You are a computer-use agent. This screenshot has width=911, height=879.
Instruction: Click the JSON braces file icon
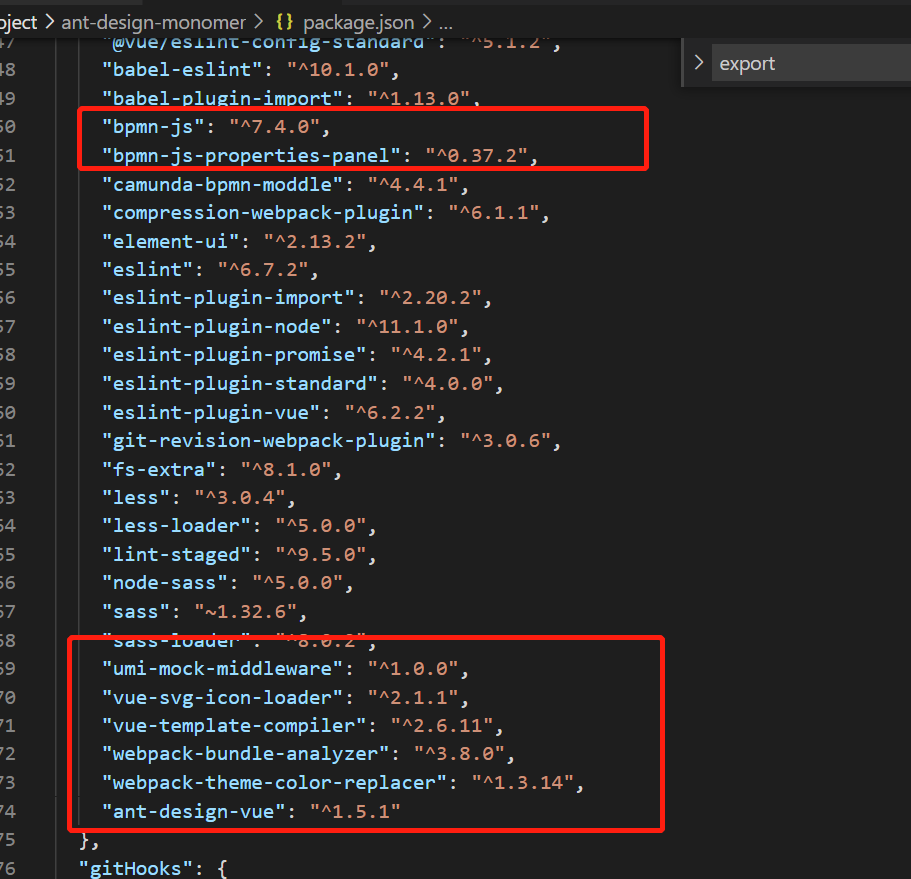[285, 22]
